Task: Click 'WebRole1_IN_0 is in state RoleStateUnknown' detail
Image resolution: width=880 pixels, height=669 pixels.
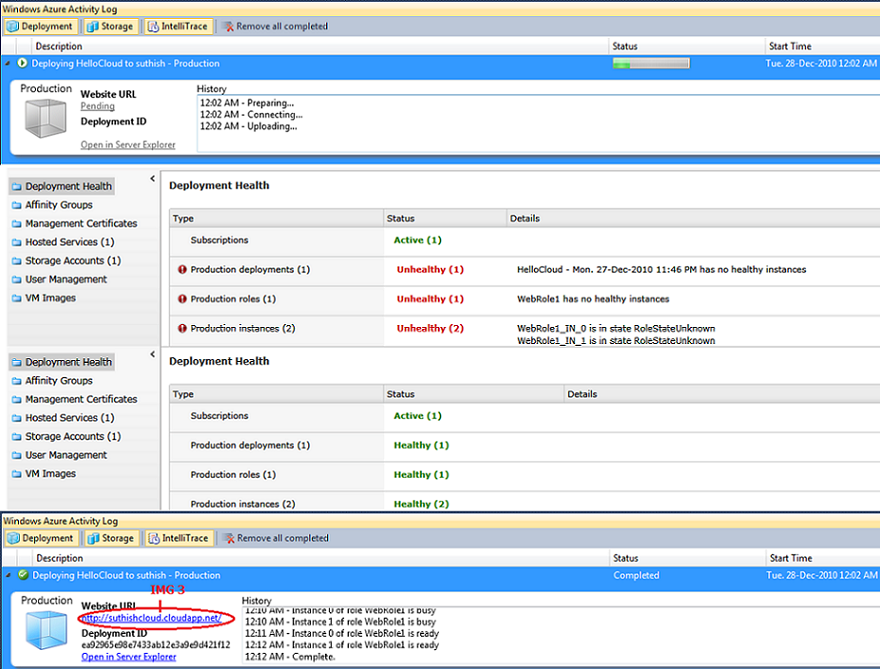Action: 616,328
